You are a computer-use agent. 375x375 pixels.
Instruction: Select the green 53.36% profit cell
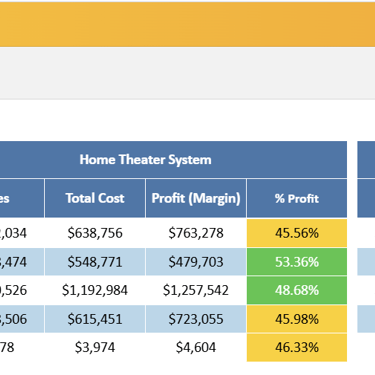[297, 262]
